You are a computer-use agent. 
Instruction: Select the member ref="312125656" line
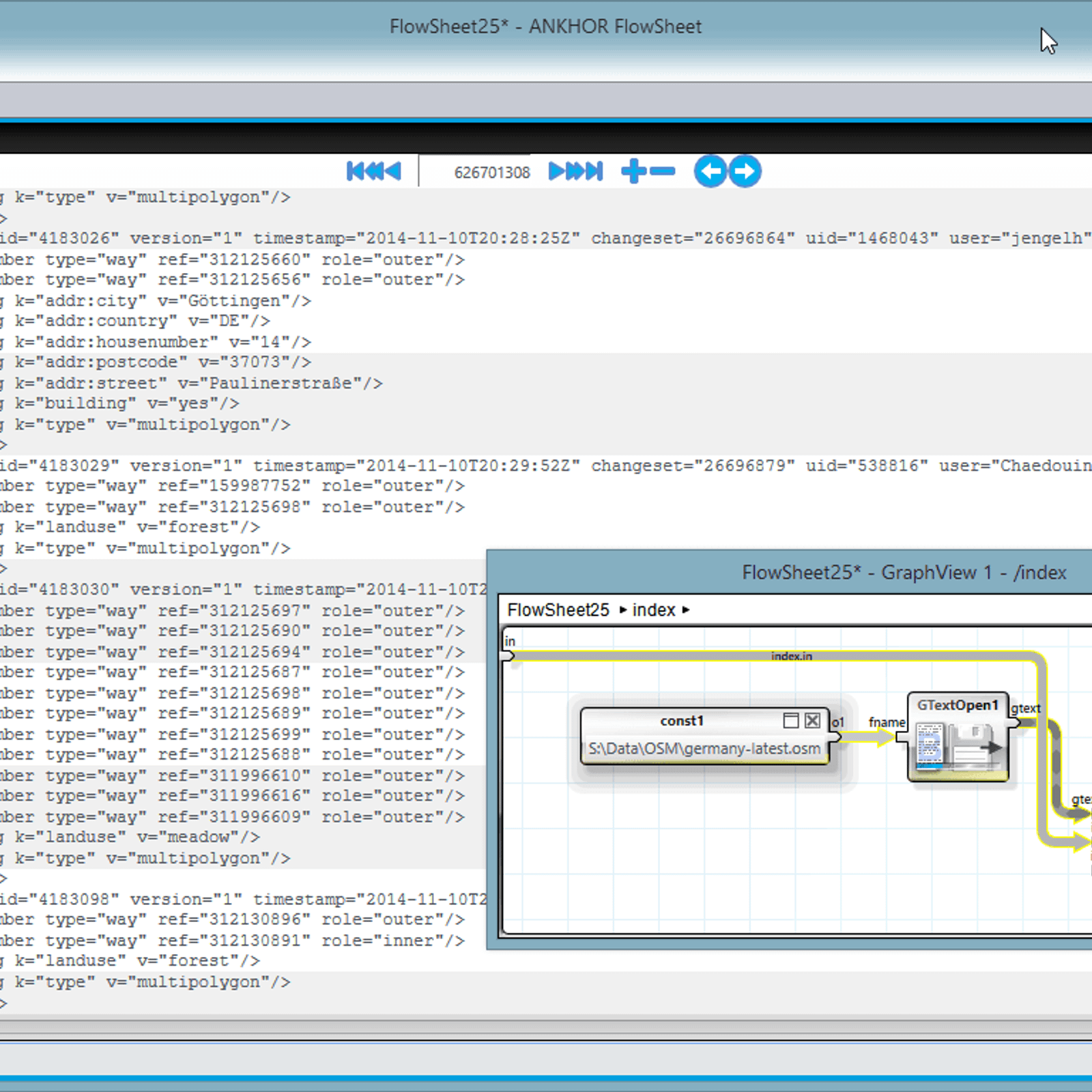[233, 280]
